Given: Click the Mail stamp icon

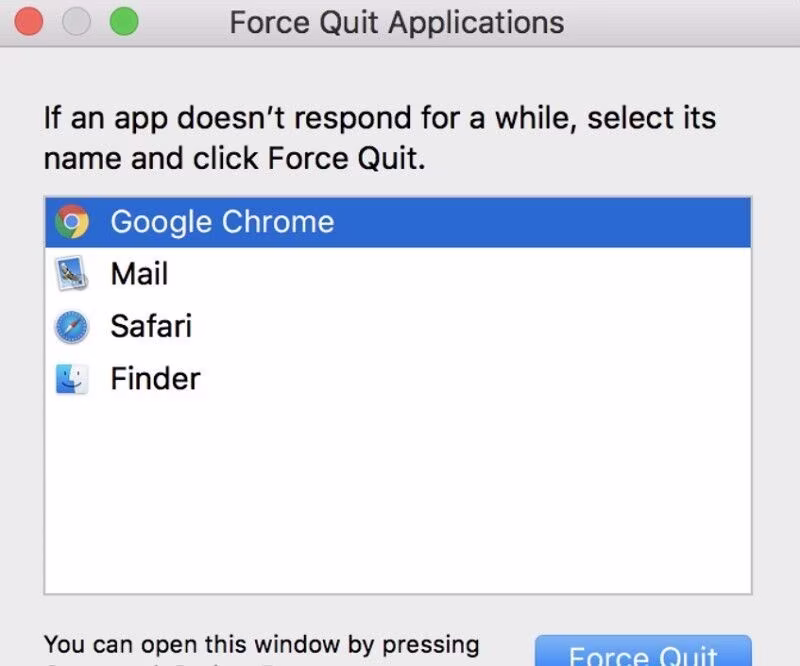Looking at the screenshot, I should pos(73,274).
